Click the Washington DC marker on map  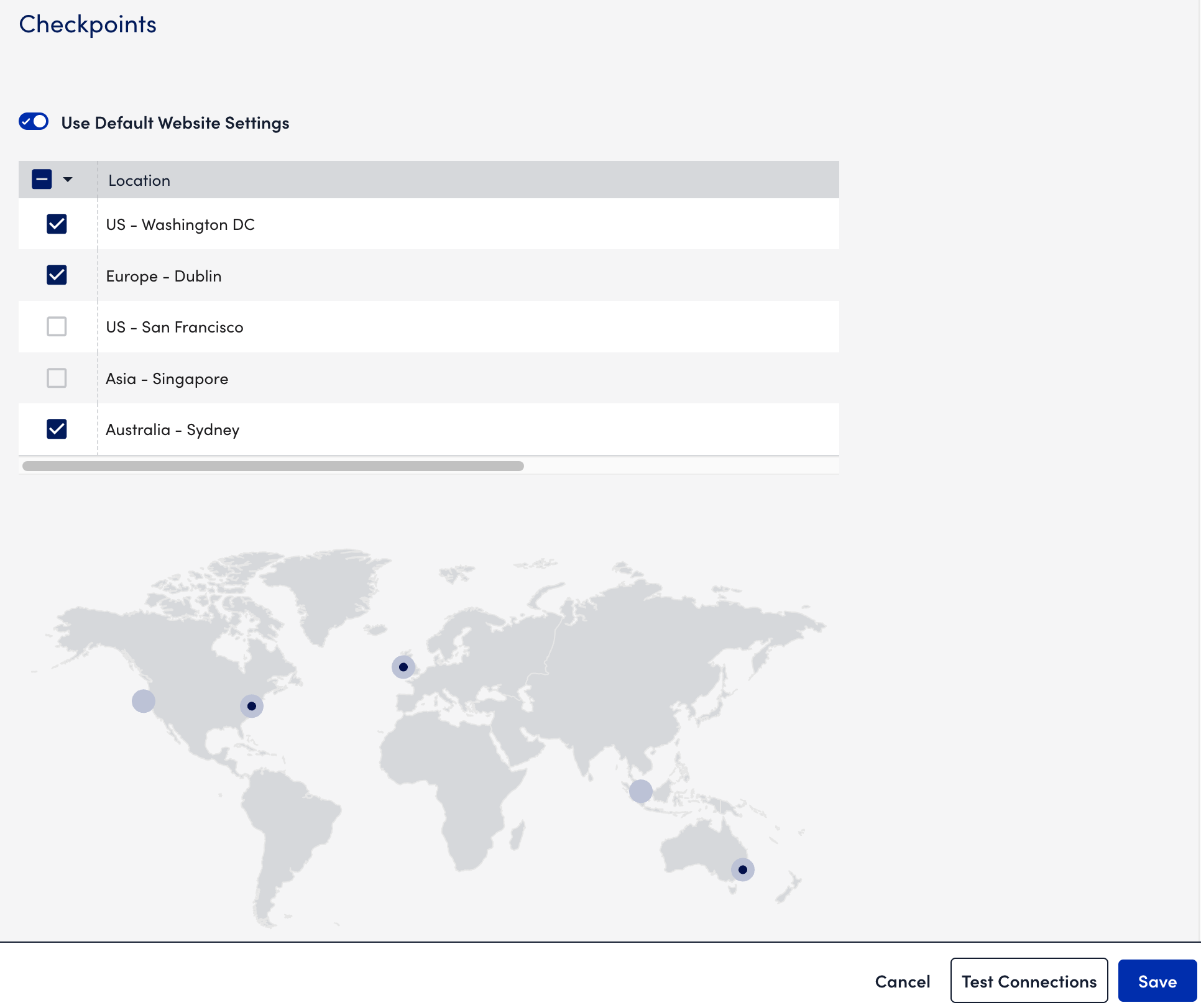tap(252, 706)
